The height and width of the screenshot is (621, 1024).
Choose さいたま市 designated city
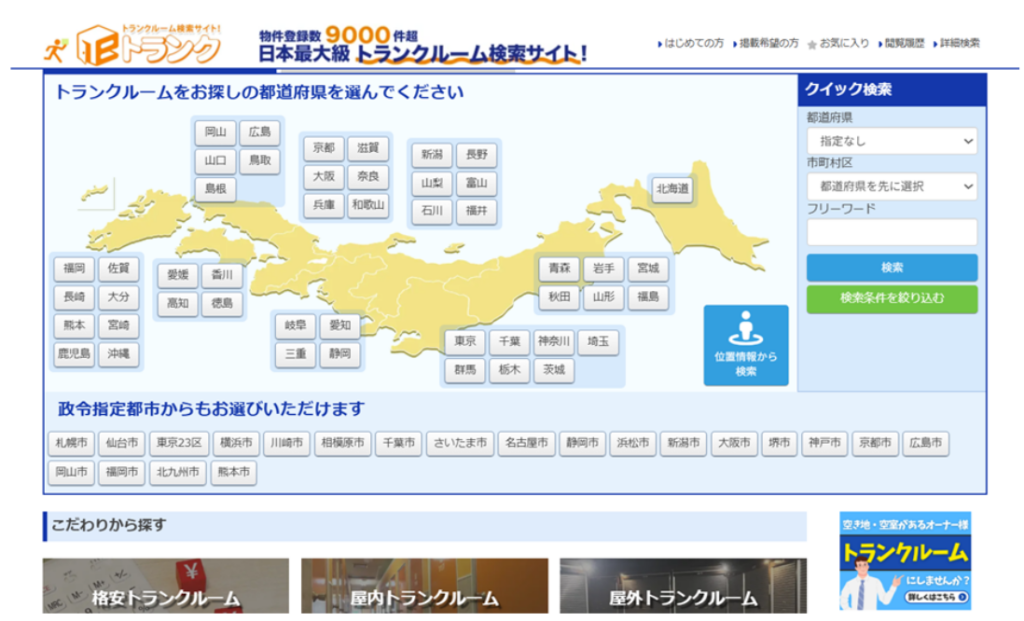[460, 443]
